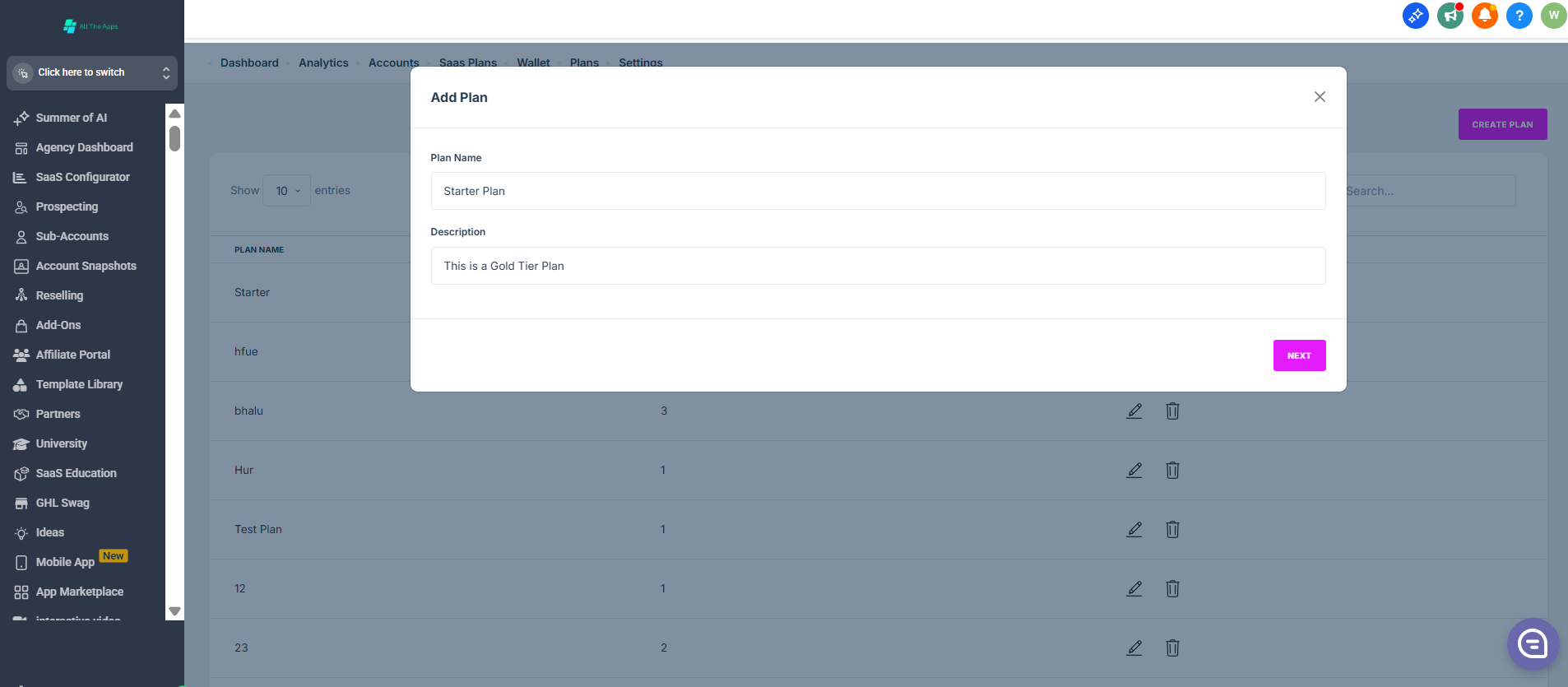The height and width of the screenshot is (687, 1568).
Task: Delete the bhalu plan
Action: [1172, 411]
